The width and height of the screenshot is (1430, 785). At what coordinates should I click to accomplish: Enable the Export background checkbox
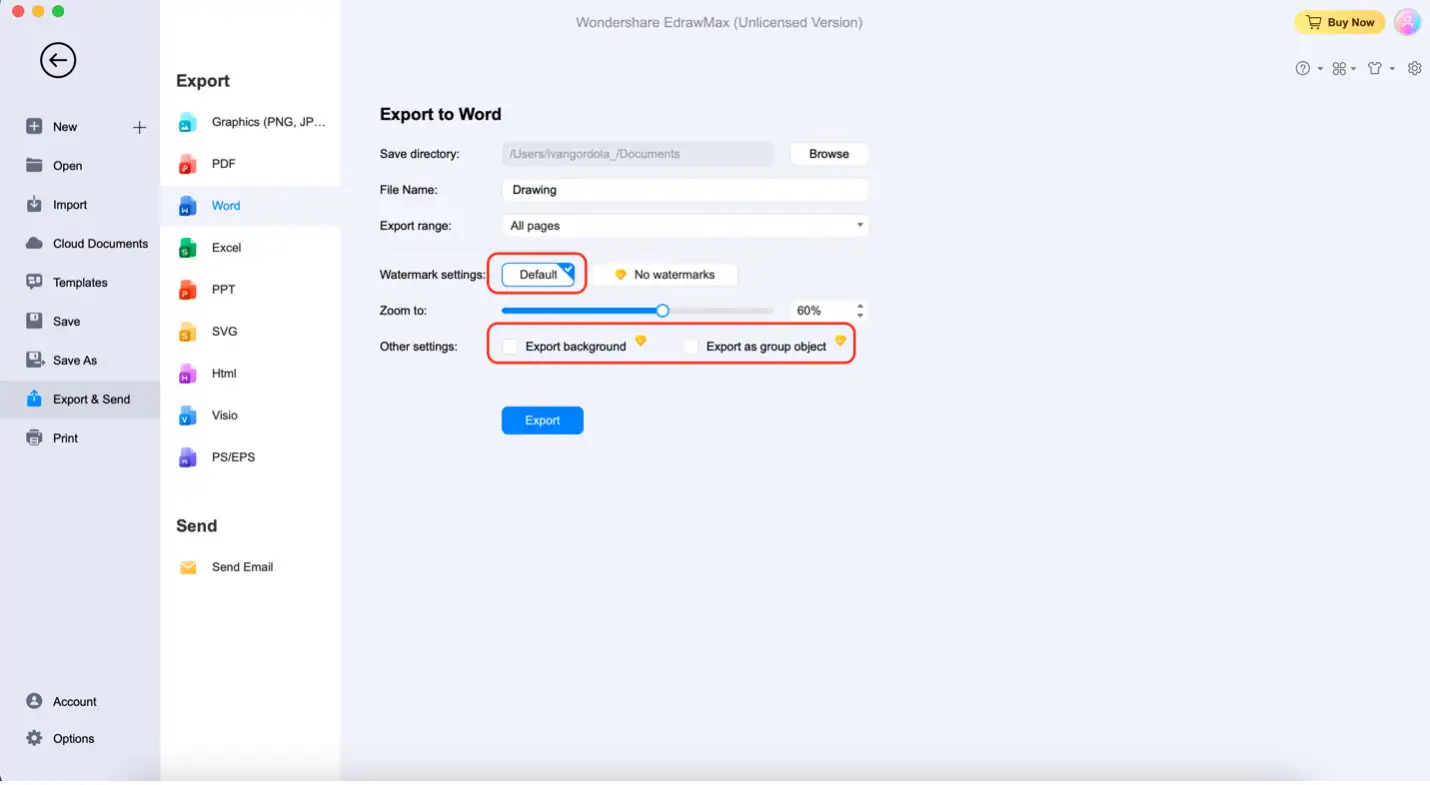[x=510, y=347]
